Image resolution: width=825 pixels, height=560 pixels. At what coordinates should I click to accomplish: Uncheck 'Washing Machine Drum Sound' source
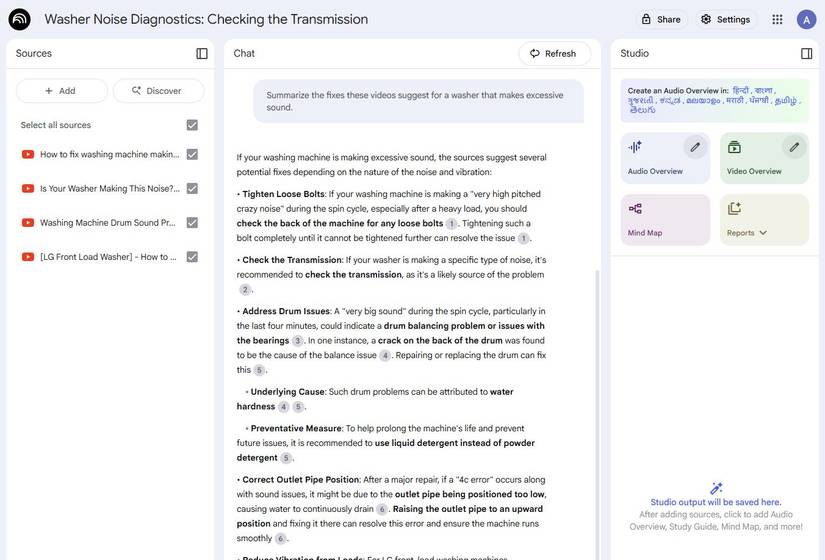(x=192, y=223)
